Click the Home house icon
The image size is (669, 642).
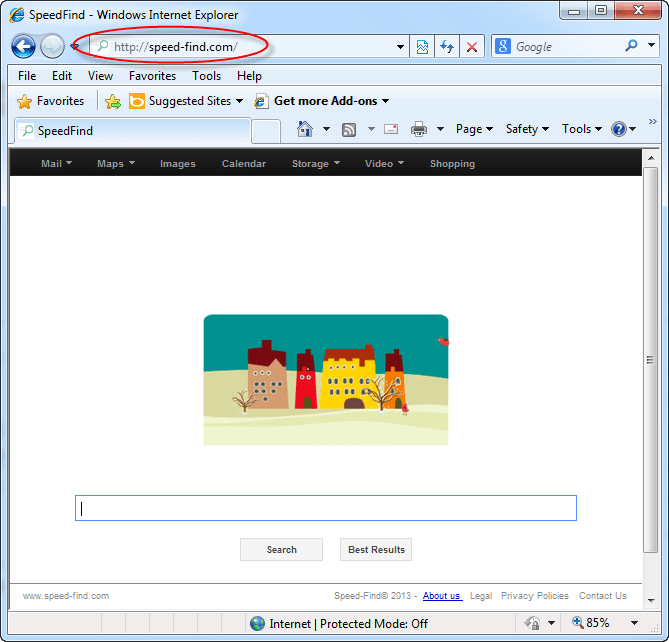pyautogui.click(x=305, y=129)
